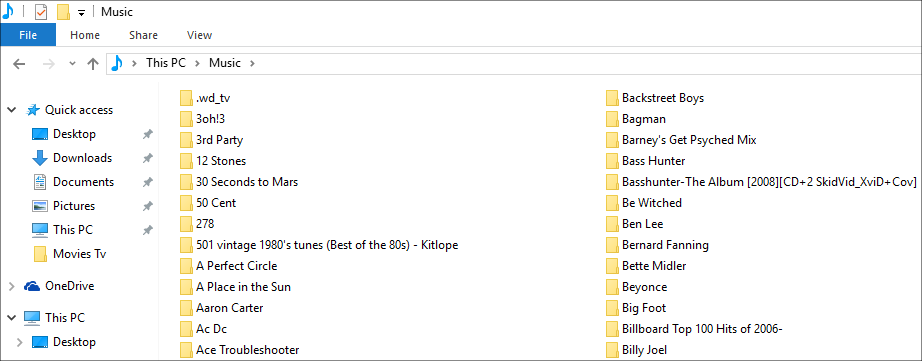Collapse the Quick access tree node

point(11,110)
